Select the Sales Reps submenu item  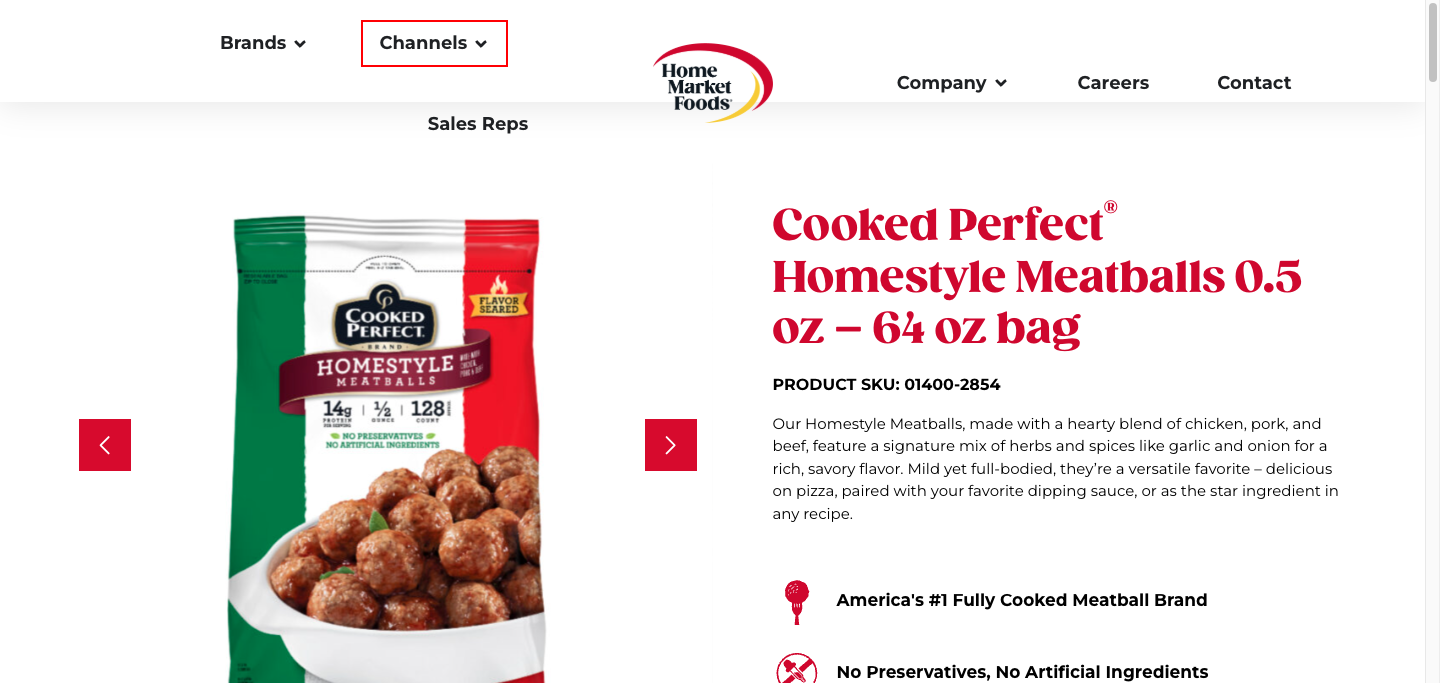[x=478, y=124]
